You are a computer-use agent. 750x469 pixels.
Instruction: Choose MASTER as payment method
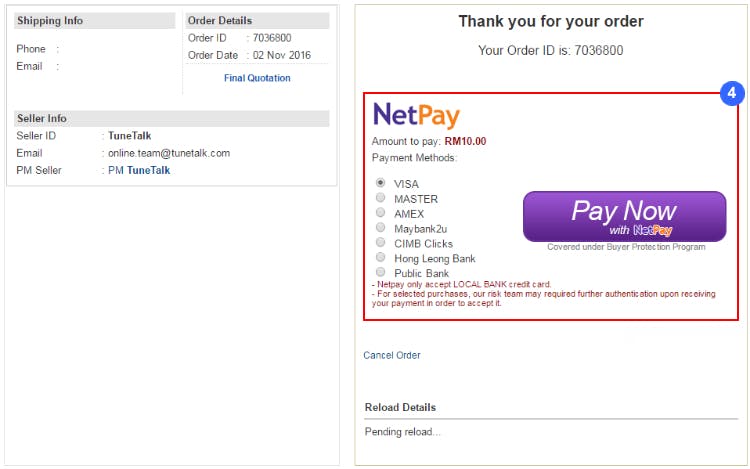pyautogui.click(x=381, y=197)
